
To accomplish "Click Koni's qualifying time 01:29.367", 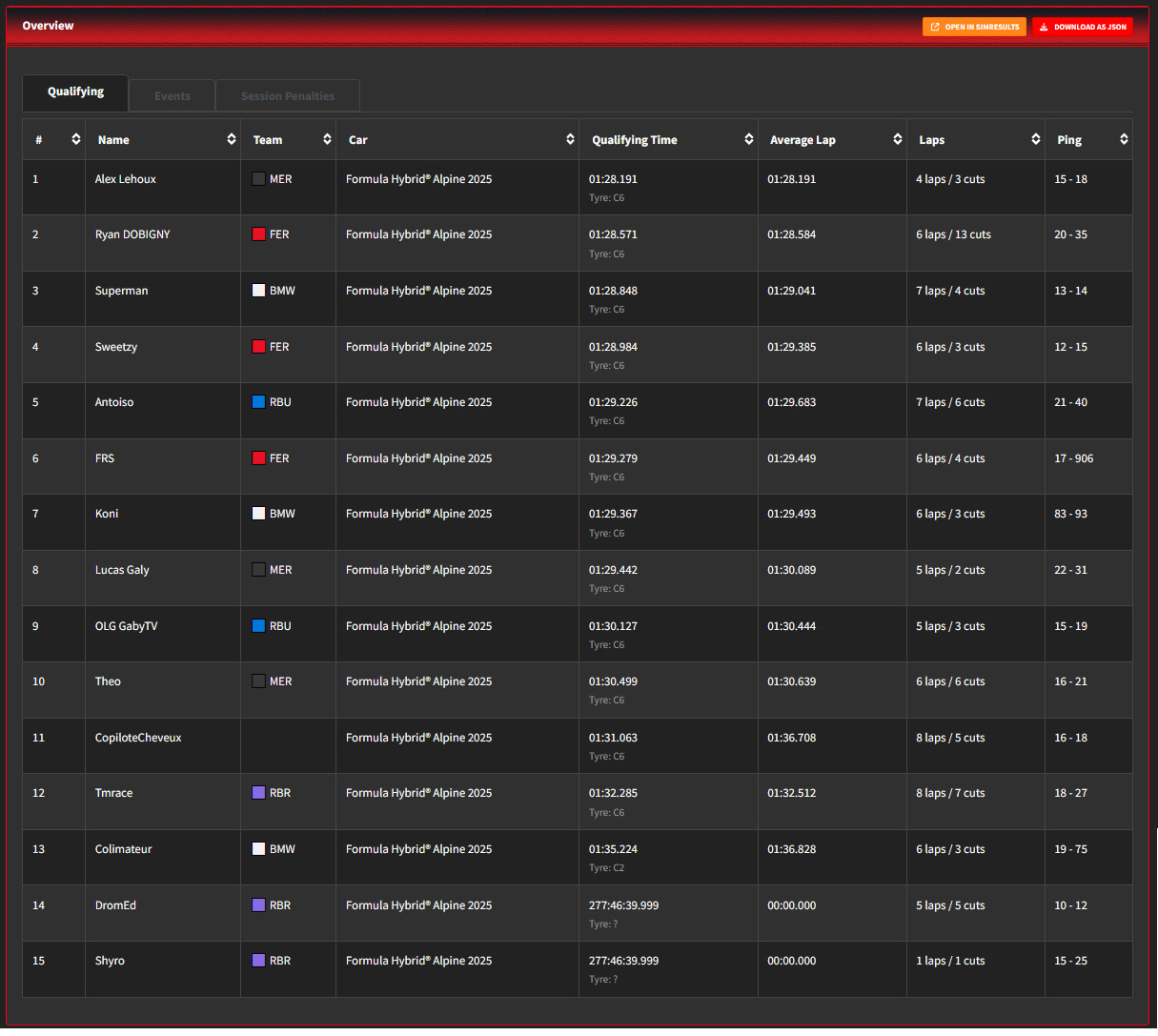I will 613,514.
